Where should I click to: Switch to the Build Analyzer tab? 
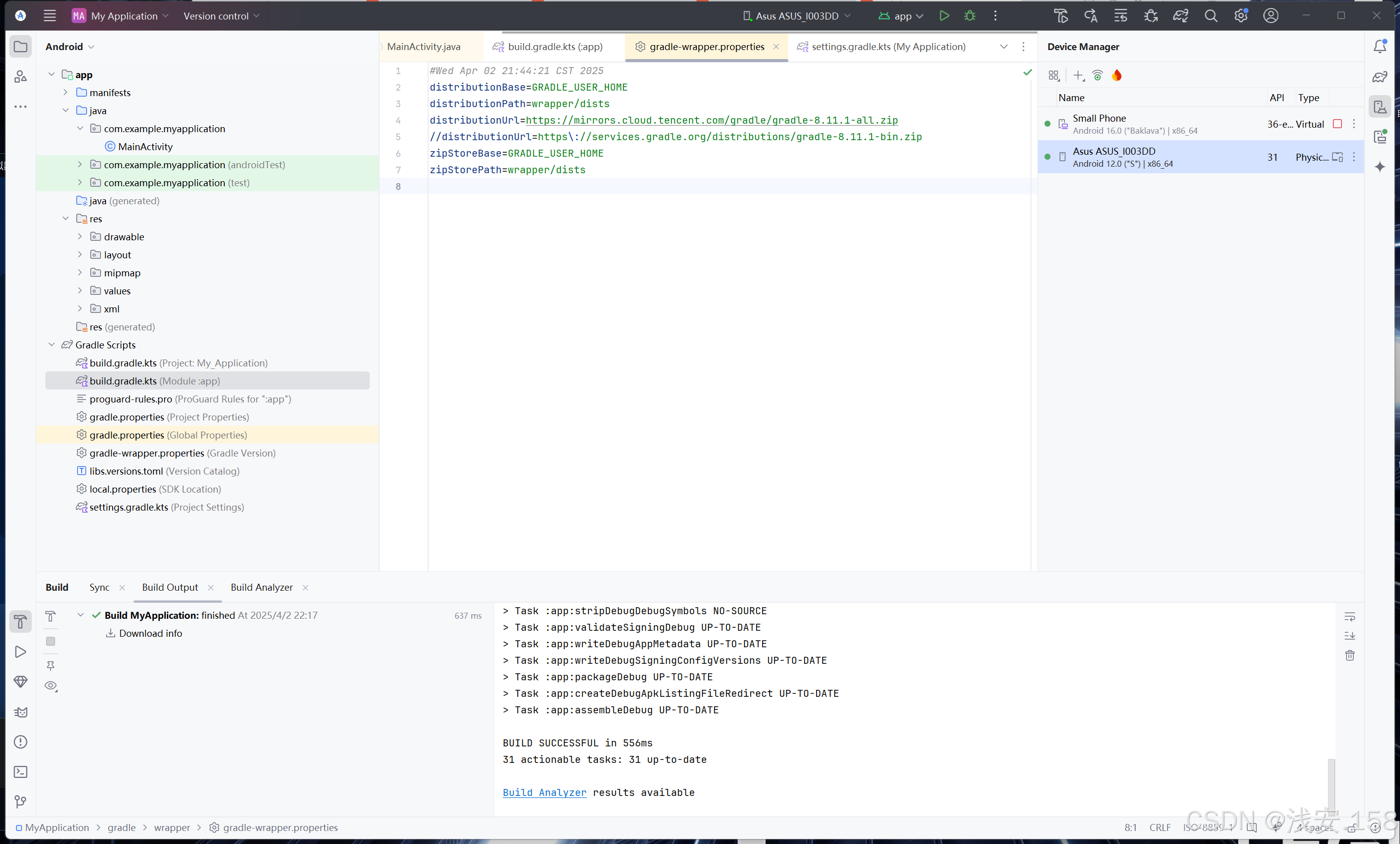(261, 587)
